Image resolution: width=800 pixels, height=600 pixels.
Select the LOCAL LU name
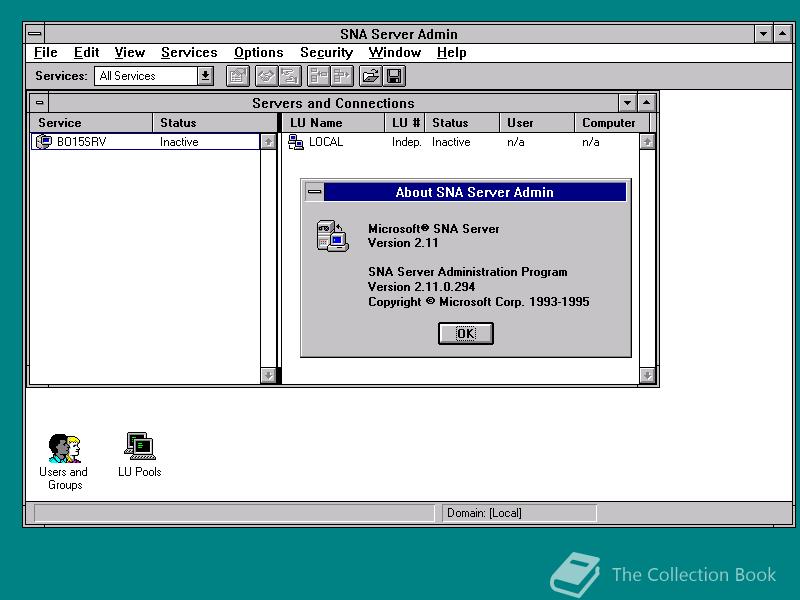326,142
